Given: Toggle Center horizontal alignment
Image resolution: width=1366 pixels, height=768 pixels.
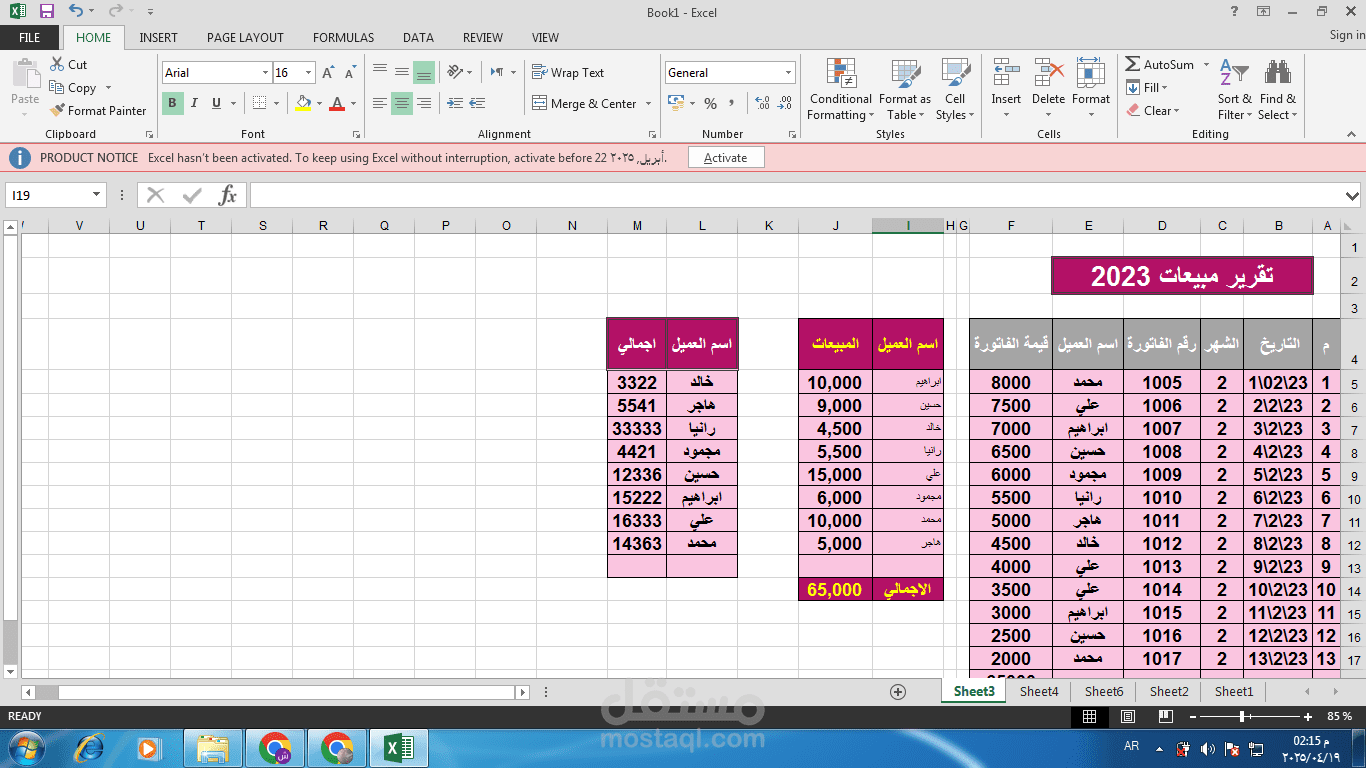Looking at the screenshot, I should [402, 103].
